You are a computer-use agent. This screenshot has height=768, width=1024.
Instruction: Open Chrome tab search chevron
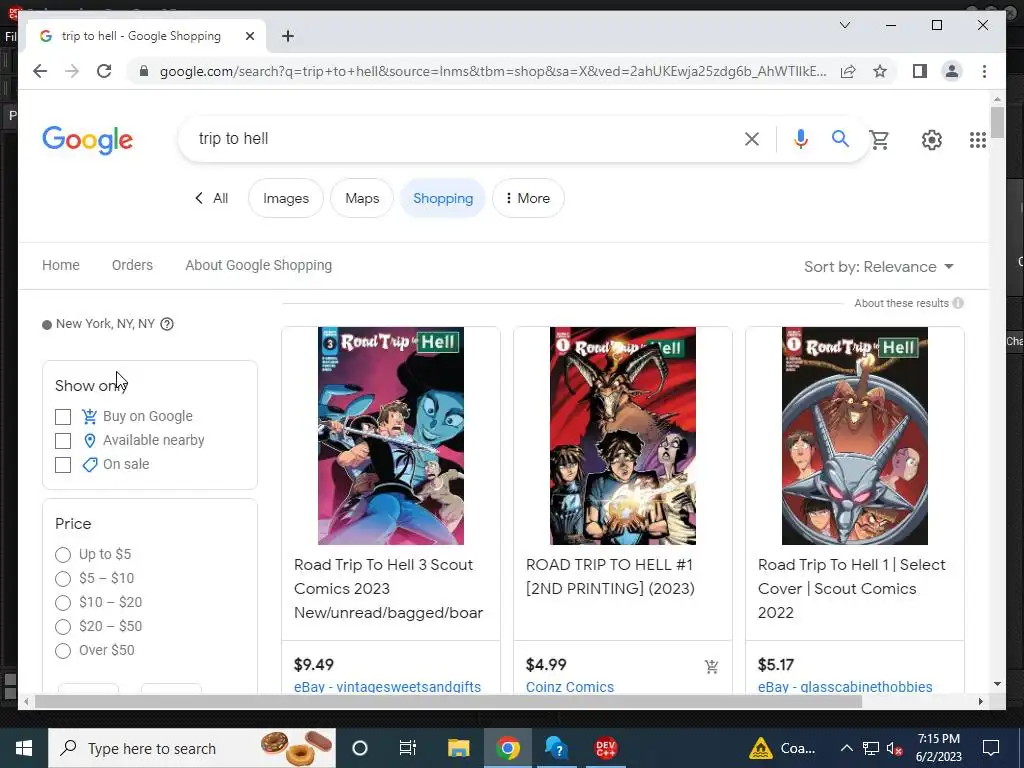coord(844,25)
